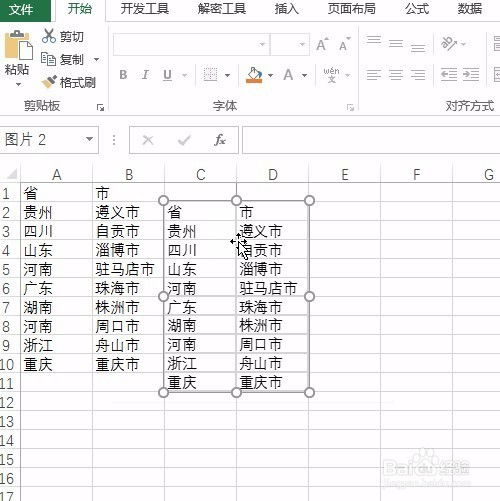Switch to the 插入 (Insert) tab

(287, 9)
